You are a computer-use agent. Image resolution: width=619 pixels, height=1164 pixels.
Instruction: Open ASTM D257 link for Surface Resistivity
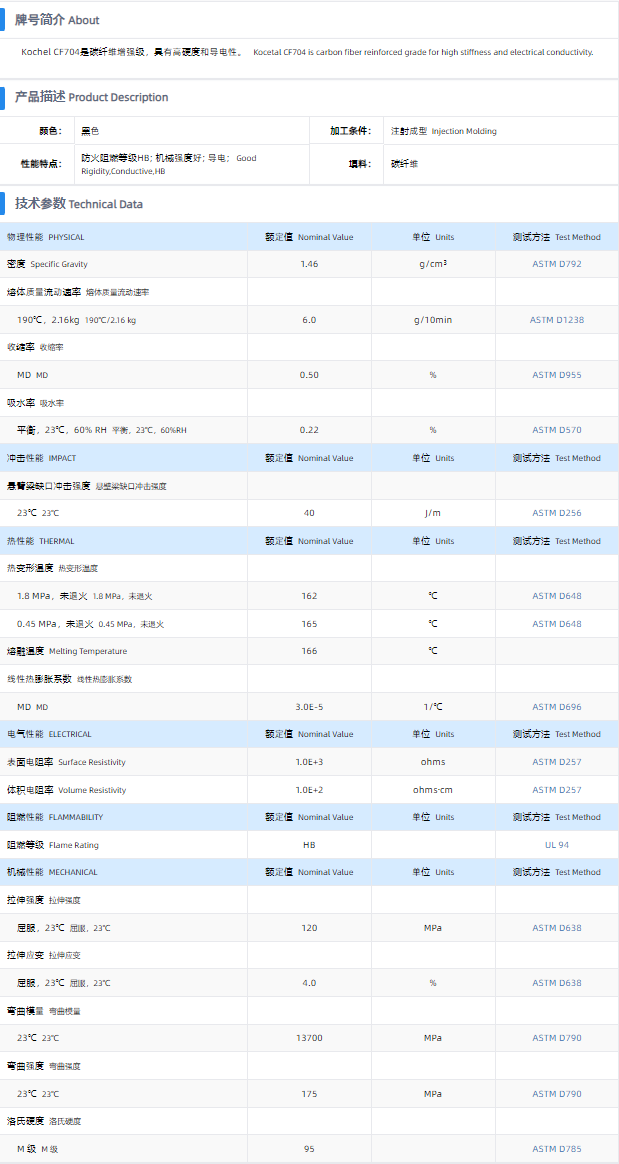coord(556,762)
